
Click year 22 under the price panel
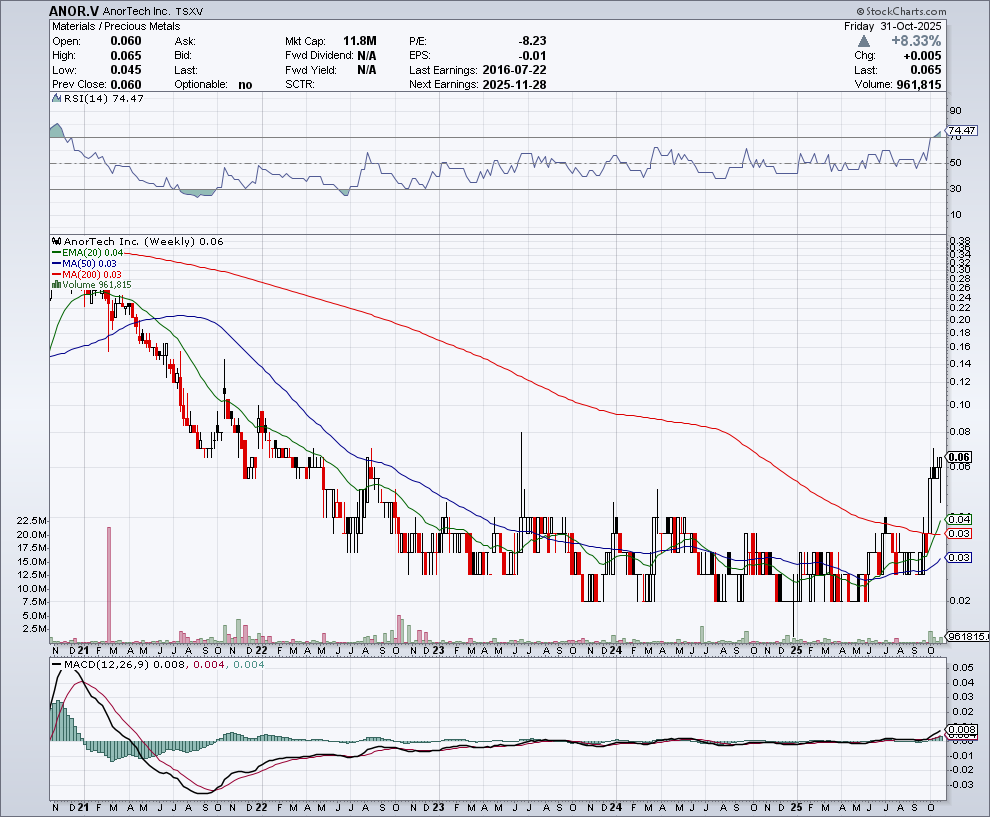click(261, 650)
